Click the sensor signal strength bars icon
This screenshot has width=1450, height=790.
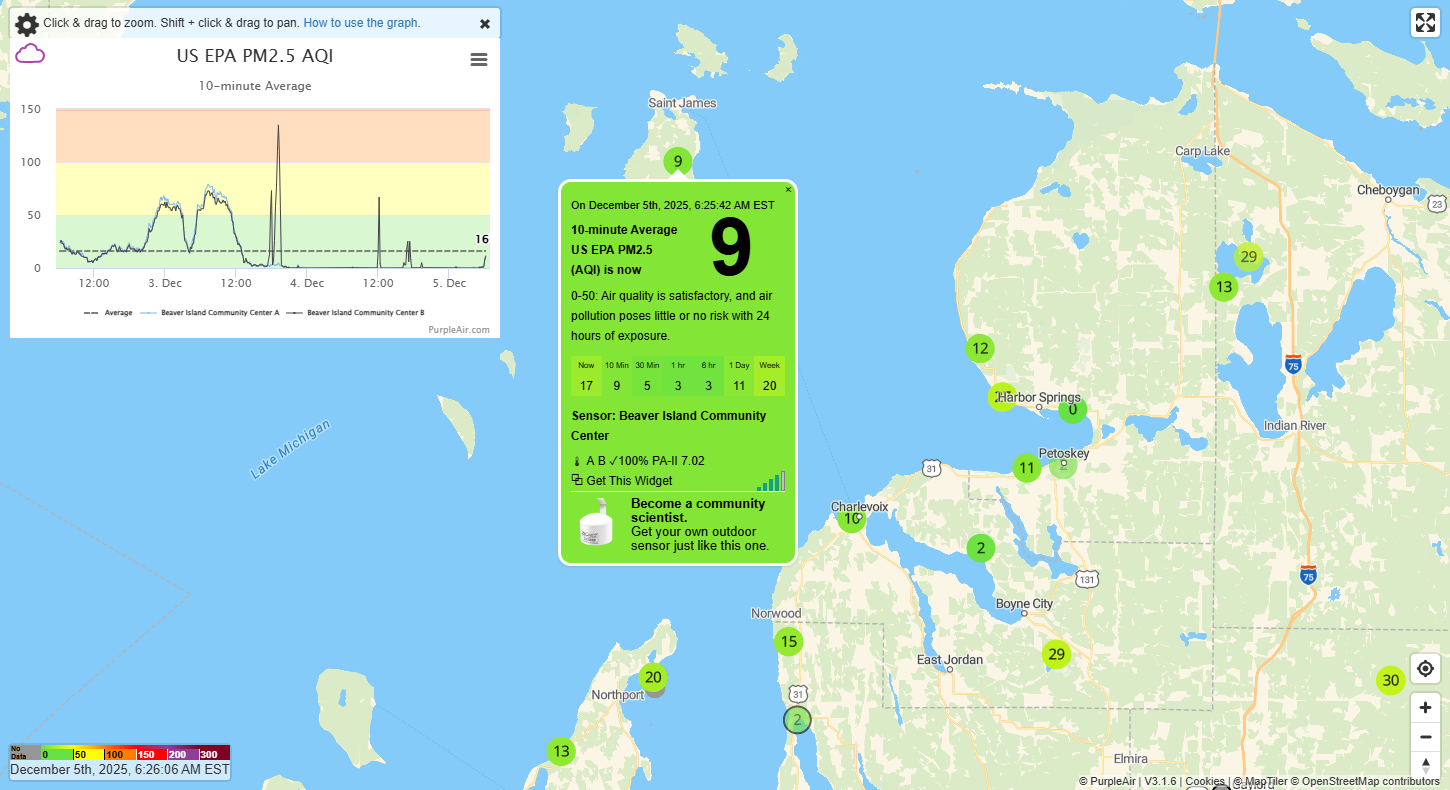point(771,481)
